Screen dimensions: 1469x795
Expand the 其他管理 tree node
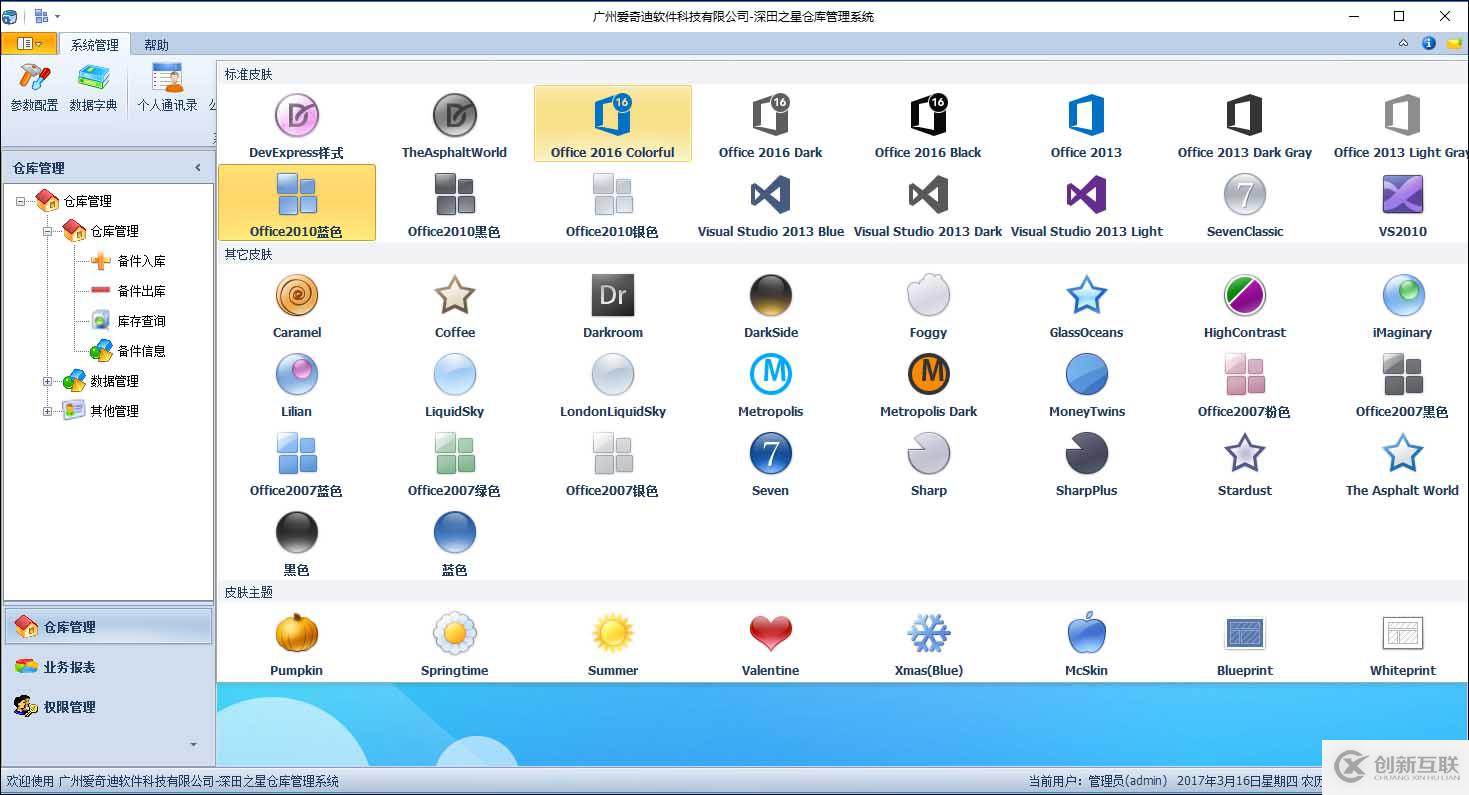click(47, 411)
